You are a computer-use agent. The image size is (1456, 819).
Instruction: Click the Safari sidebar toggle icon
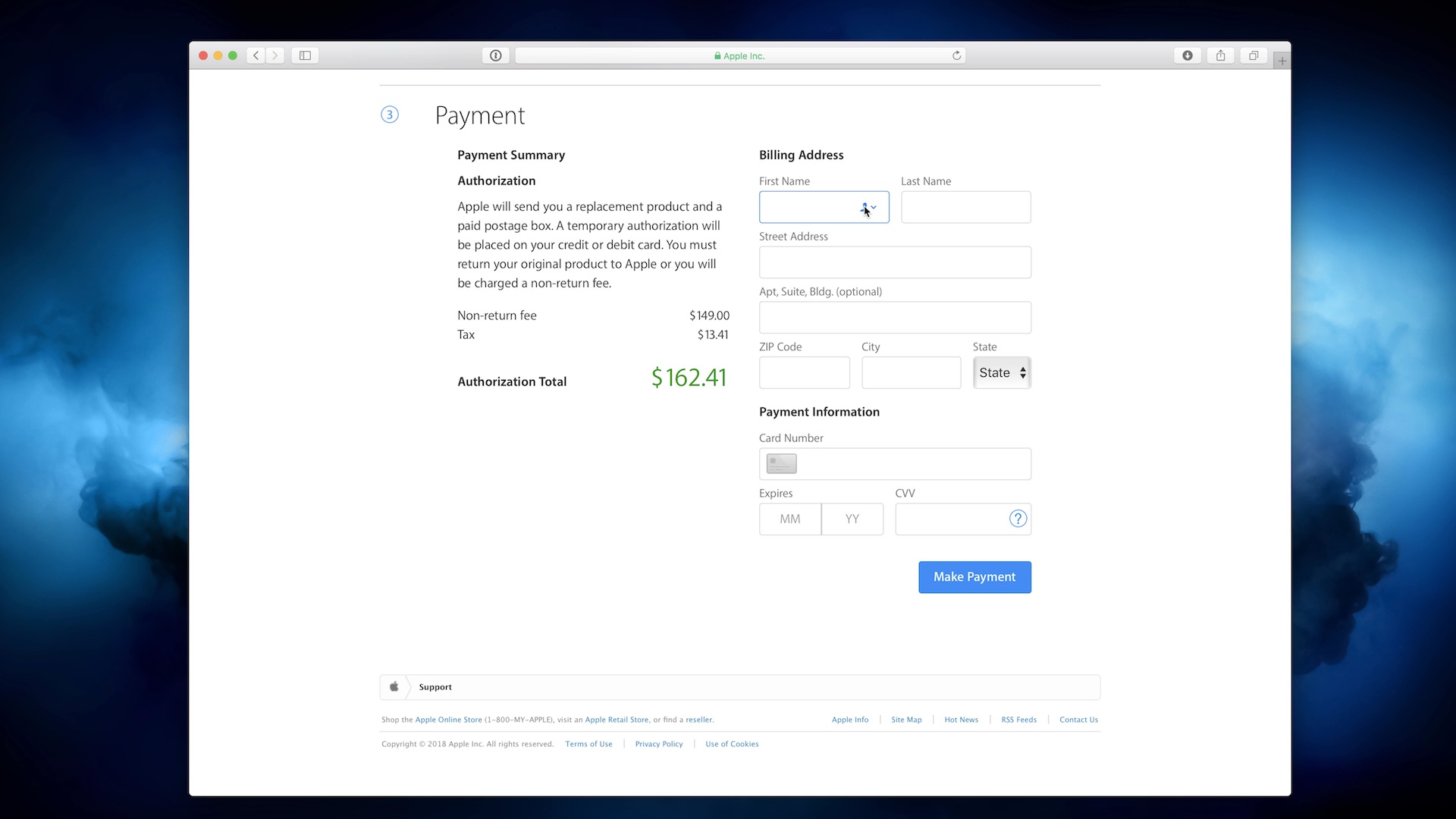coord(305,55)
